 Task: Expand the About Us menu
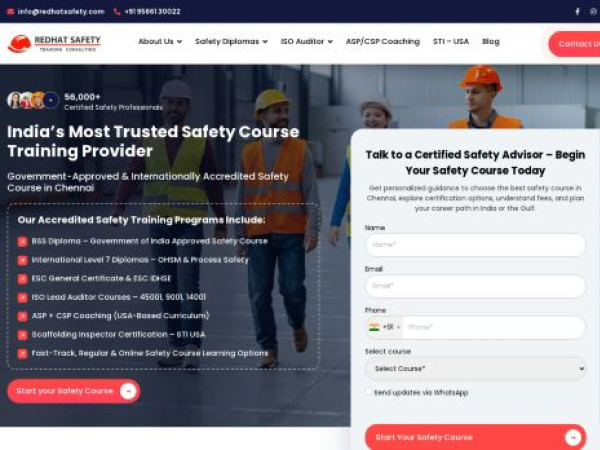[x=160, y=41]
